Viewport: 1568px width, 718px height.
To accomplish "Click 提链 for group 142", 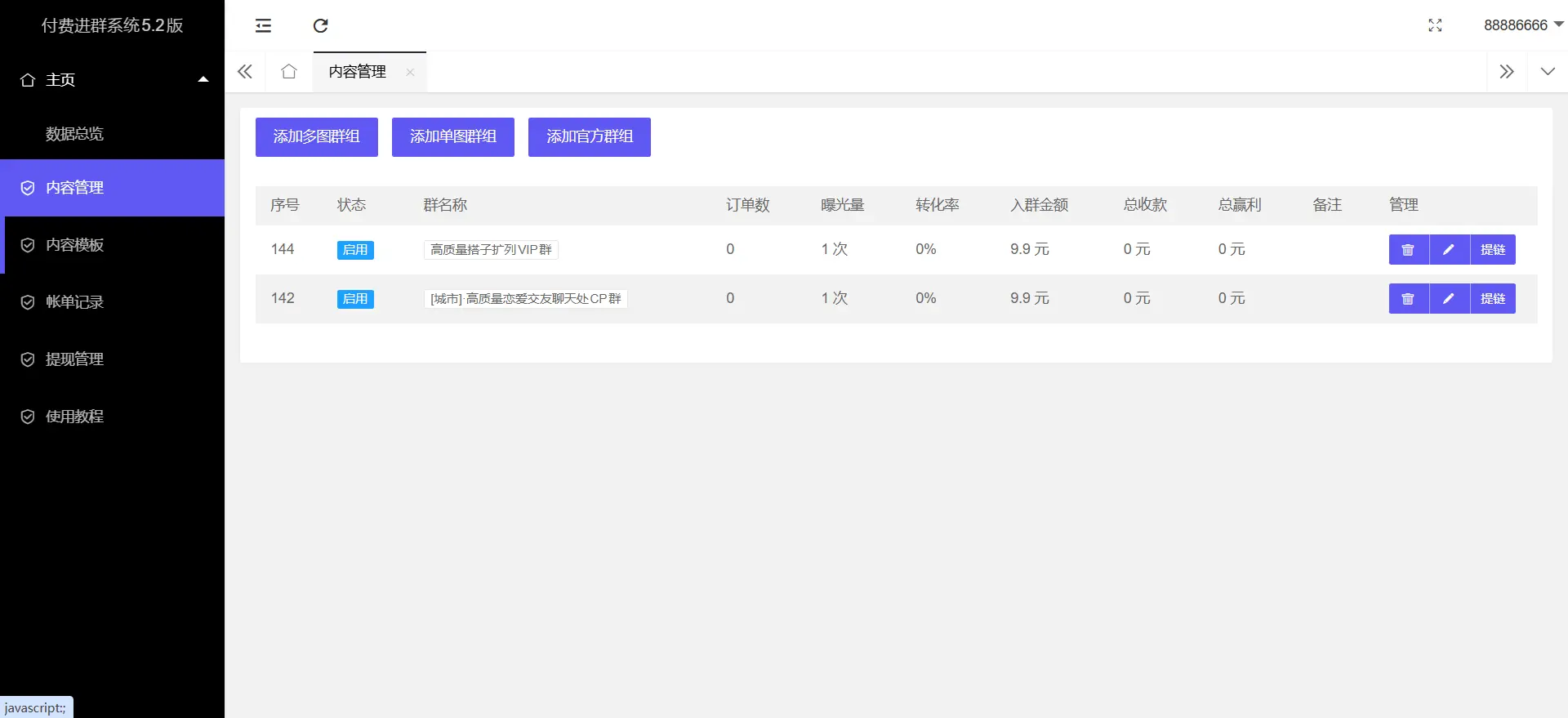I will (x=1492, y=299).
